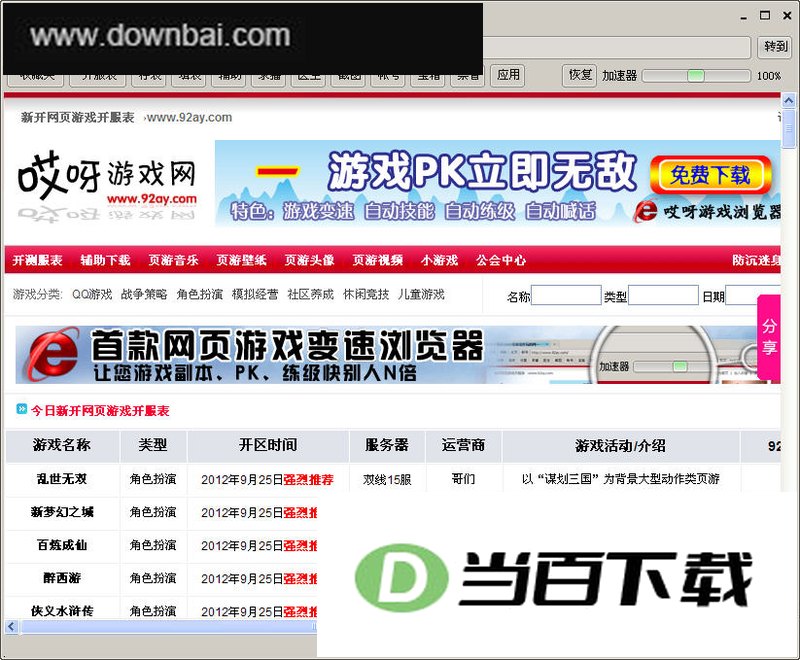The image size is (800, 660).
Task: Click 强烈推荐 in 乱世无双 row
Action: [x=308, y=479]
